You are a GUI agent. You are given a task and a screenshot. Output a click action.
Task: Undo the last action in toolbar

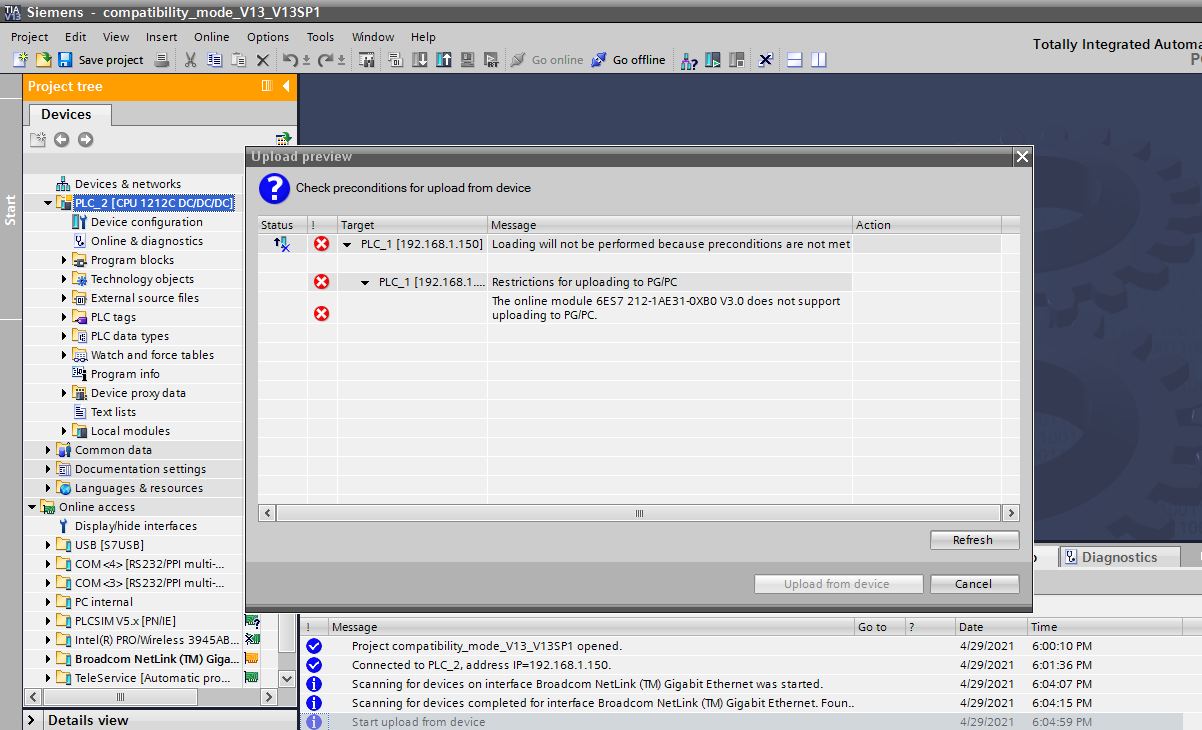coord(291,60)
